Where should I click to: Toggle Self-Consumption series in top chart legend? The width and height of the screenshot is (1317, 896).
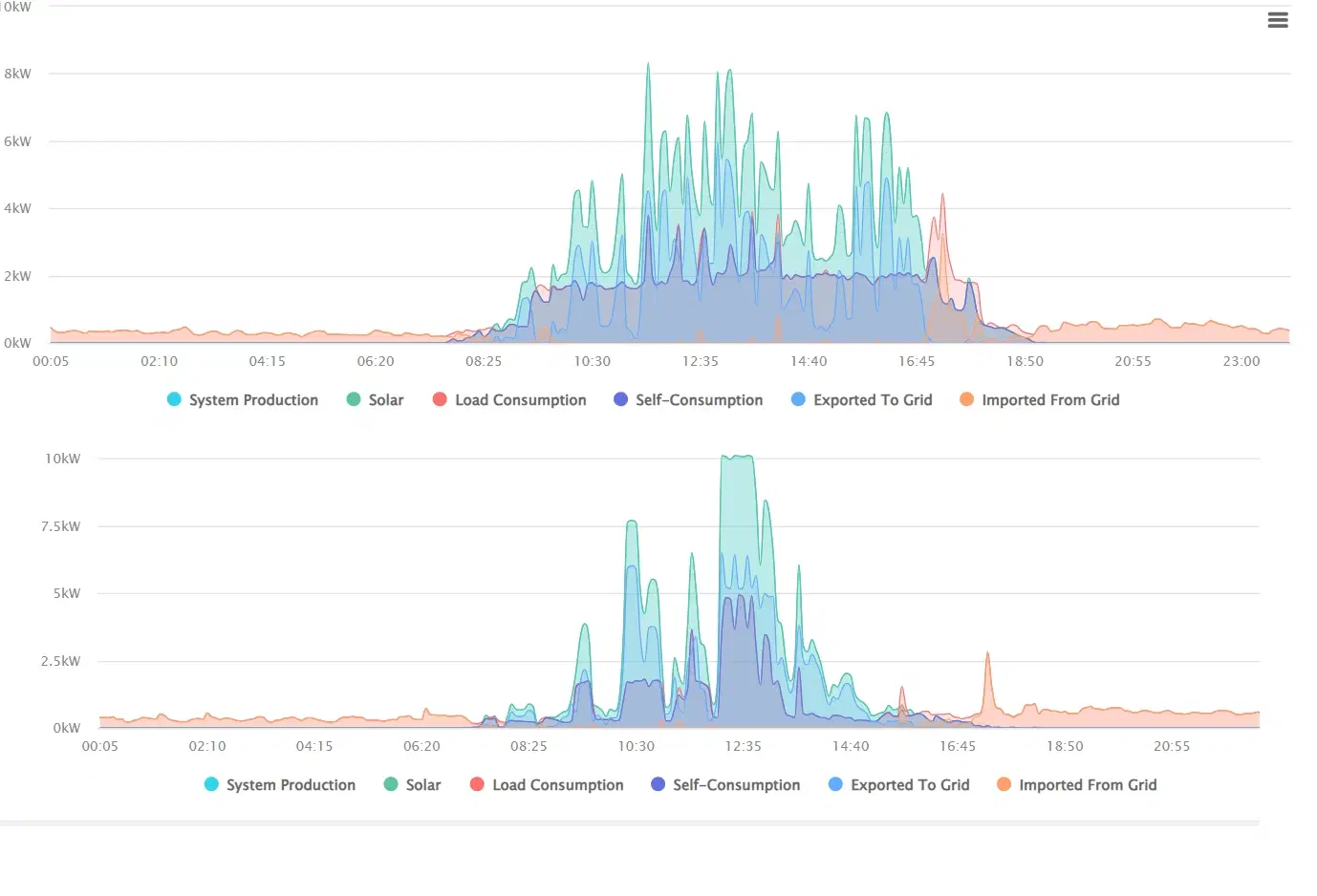(688, 400)
